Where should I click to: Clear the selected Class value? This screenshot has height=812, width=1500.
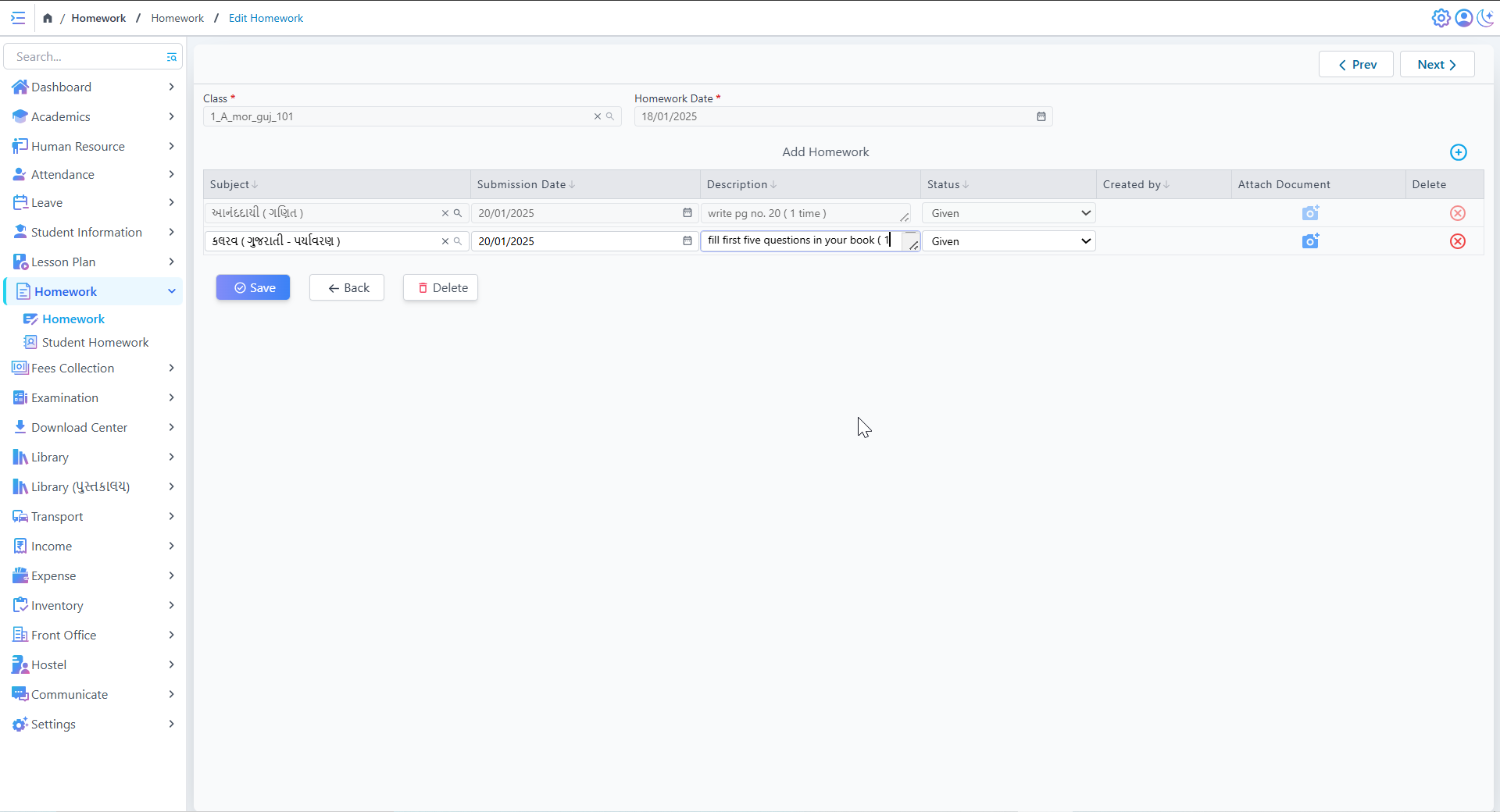click(598, 116)
